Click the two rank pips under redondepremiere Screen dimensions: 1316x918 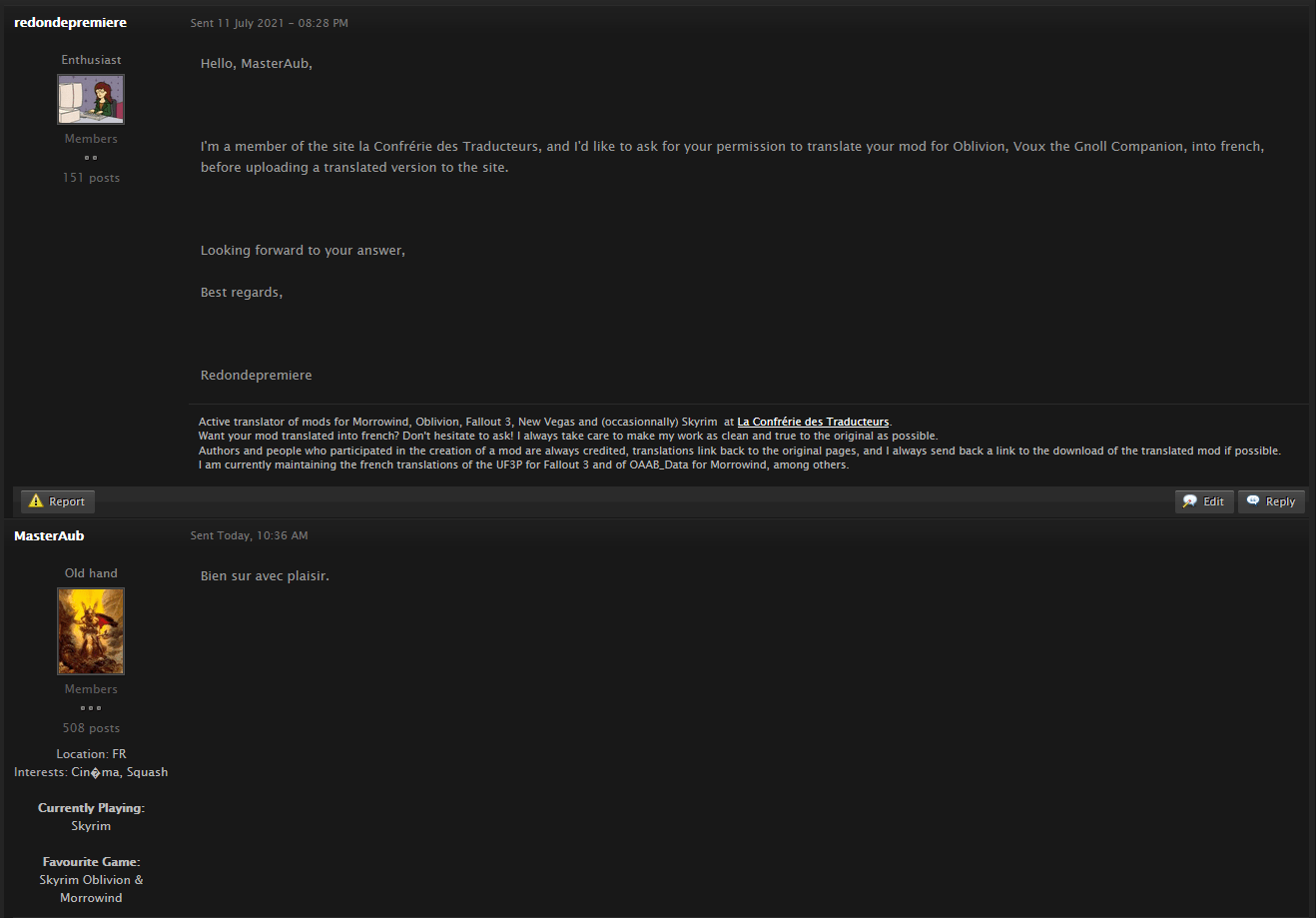(91, 158)
